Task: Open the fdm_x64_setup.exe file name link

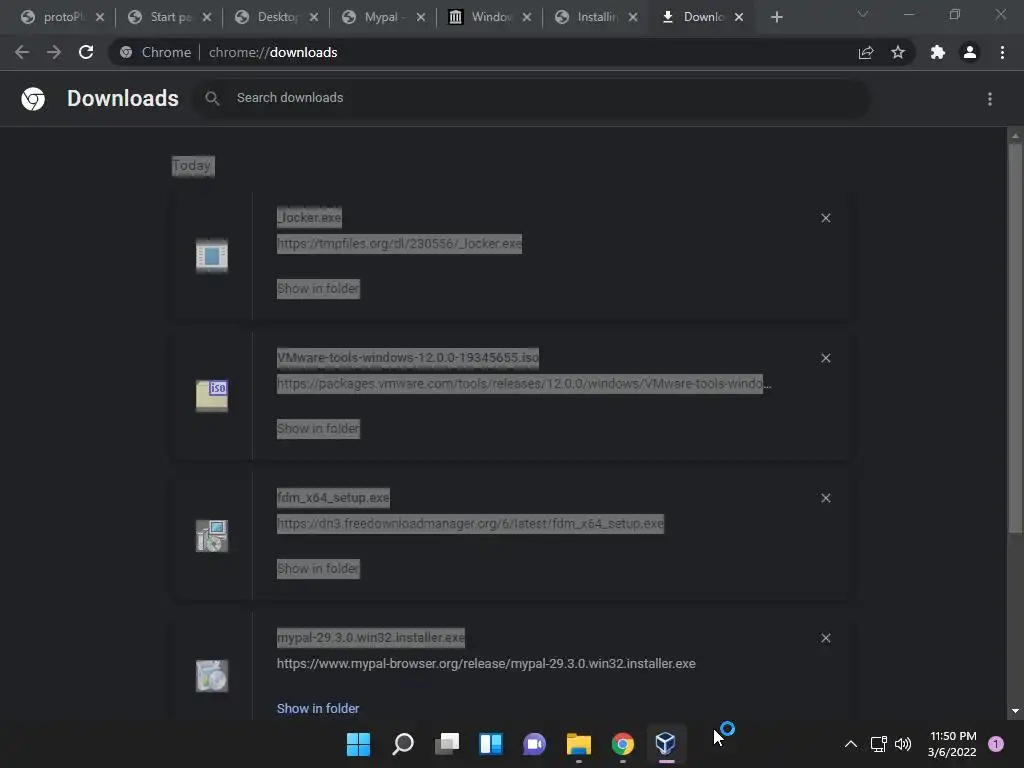Action: [333, 498]
